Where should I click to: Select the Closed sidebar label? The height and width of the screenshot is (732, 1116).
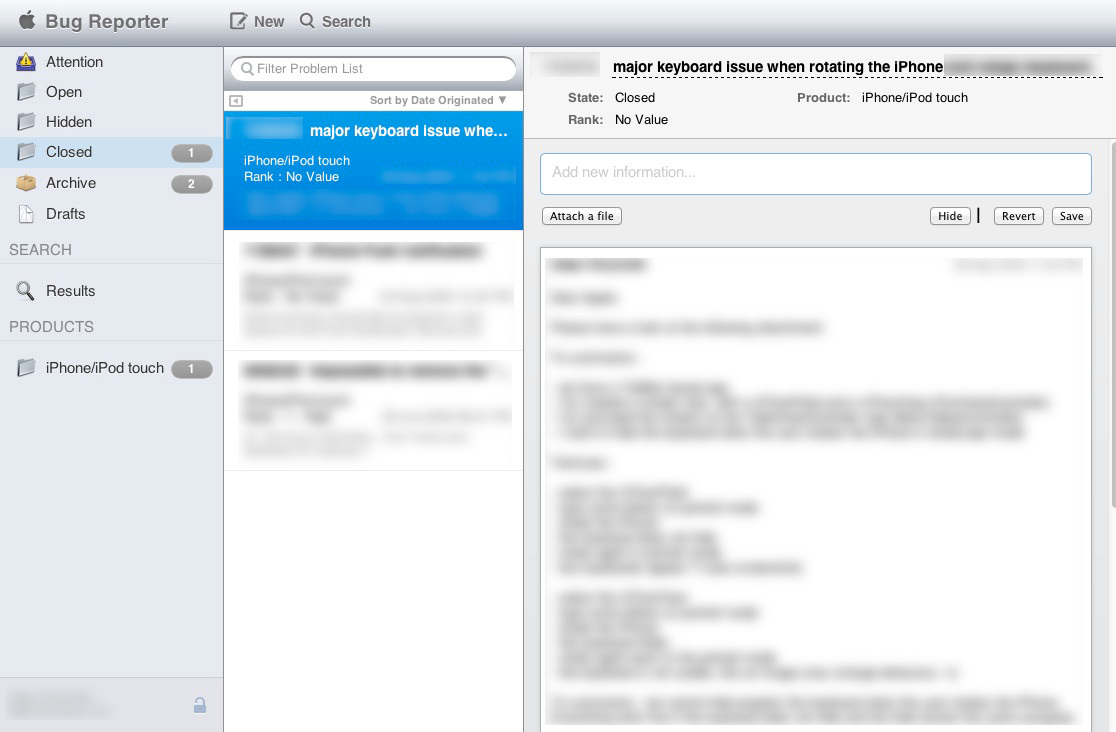[69, 152]
